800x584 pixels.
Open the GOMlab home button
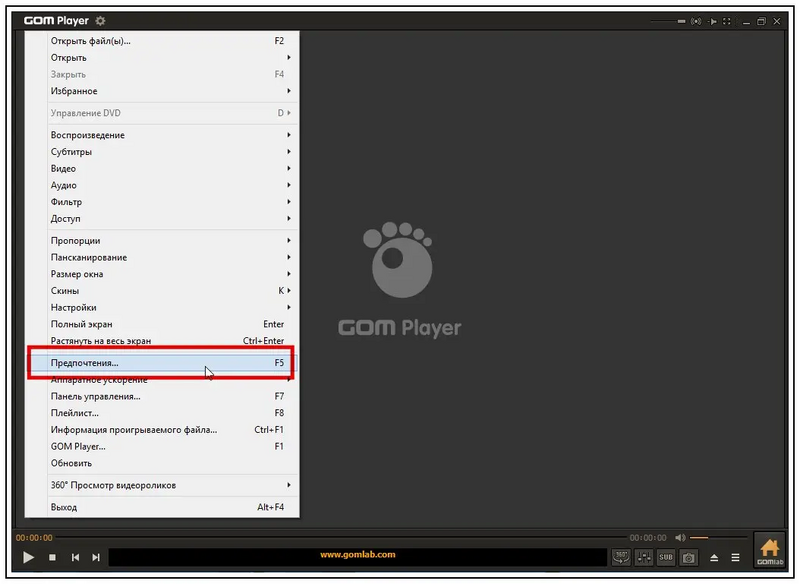click(x=769, y=551)
